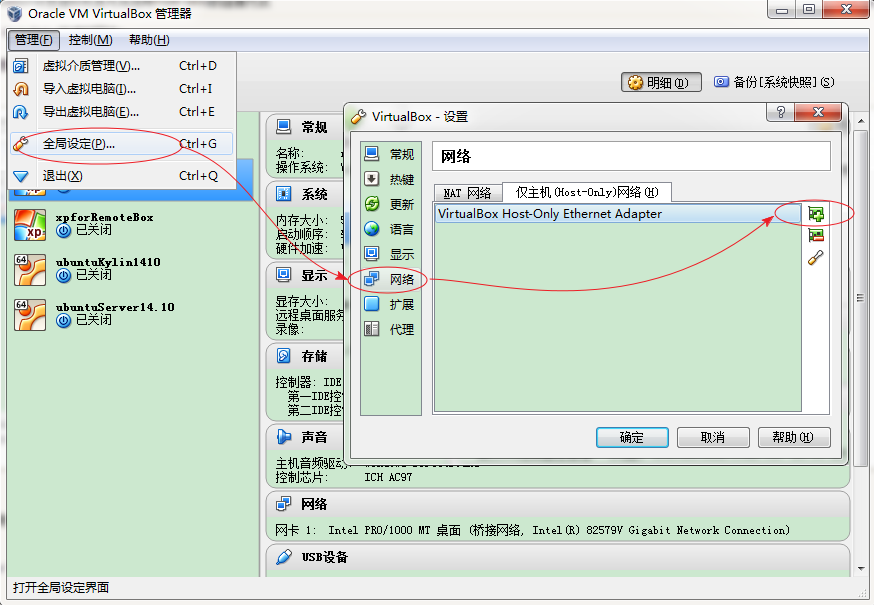Select VirtualBox Host-Only Ethernet Adapter entry
Screen dimensions: 874x605
618,214
